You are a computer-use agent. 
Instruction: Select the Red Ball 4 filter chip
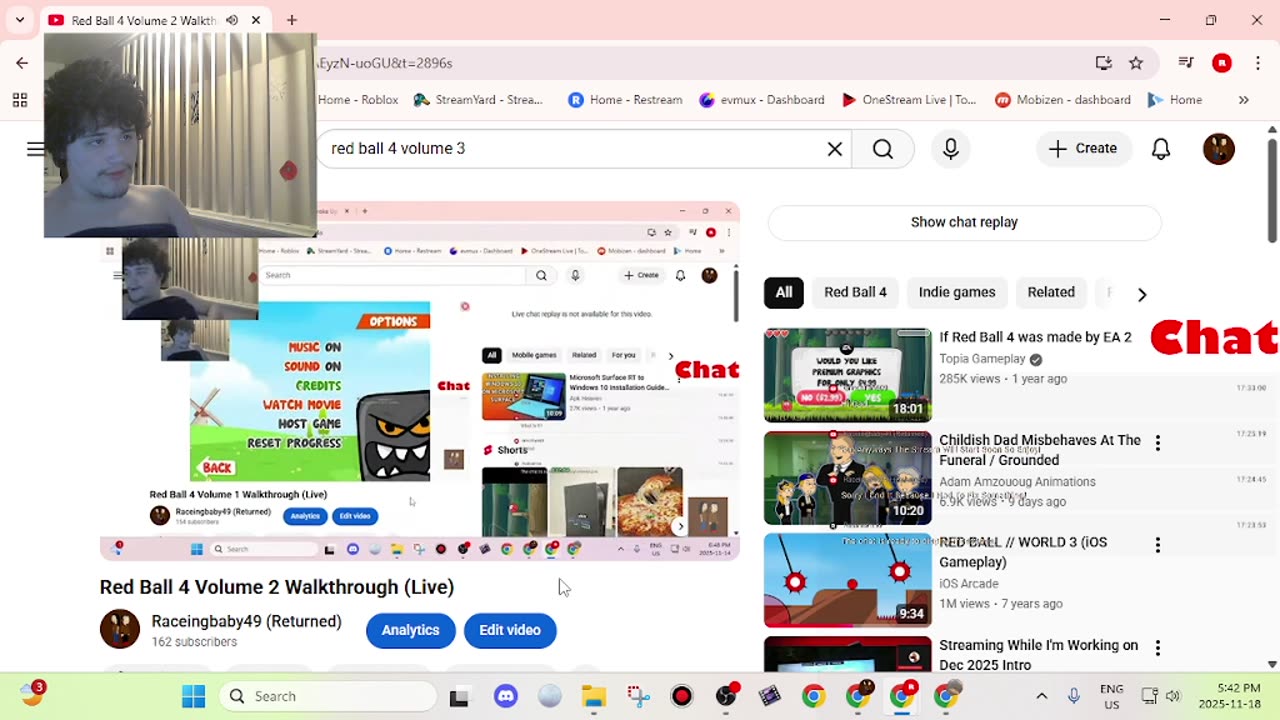coord(855,292)
